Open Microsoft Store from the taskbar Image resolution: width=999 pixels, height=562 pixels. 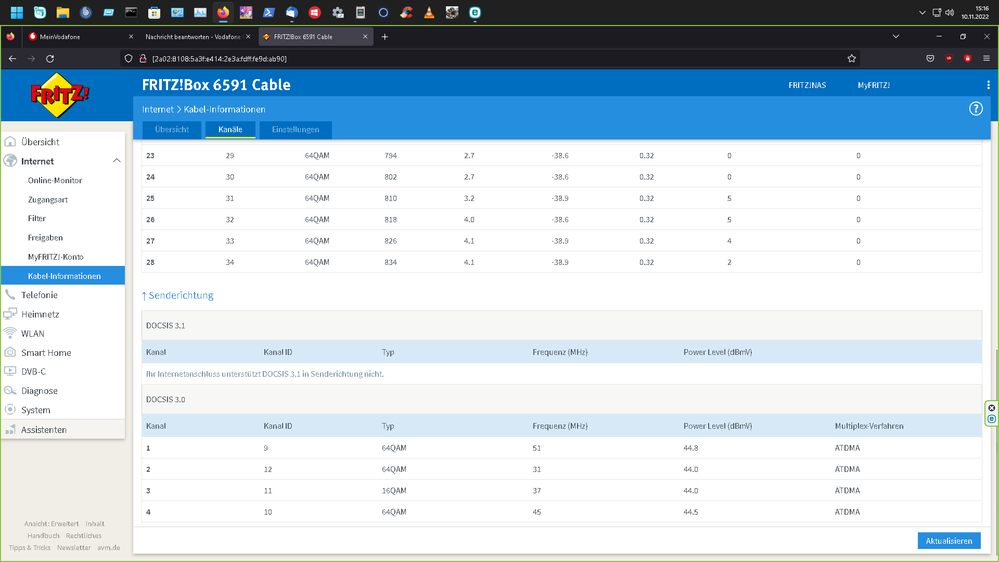tap(154, 13)
